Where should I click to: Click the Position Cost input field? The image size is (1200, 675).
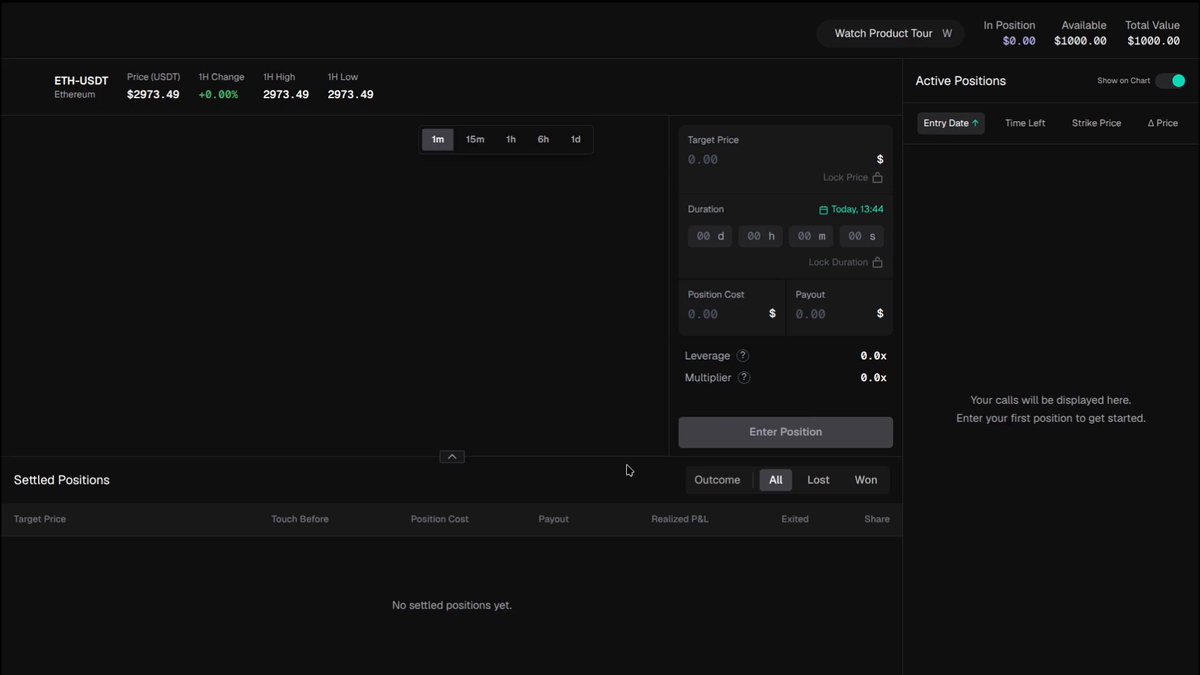(x=724, y=314)
